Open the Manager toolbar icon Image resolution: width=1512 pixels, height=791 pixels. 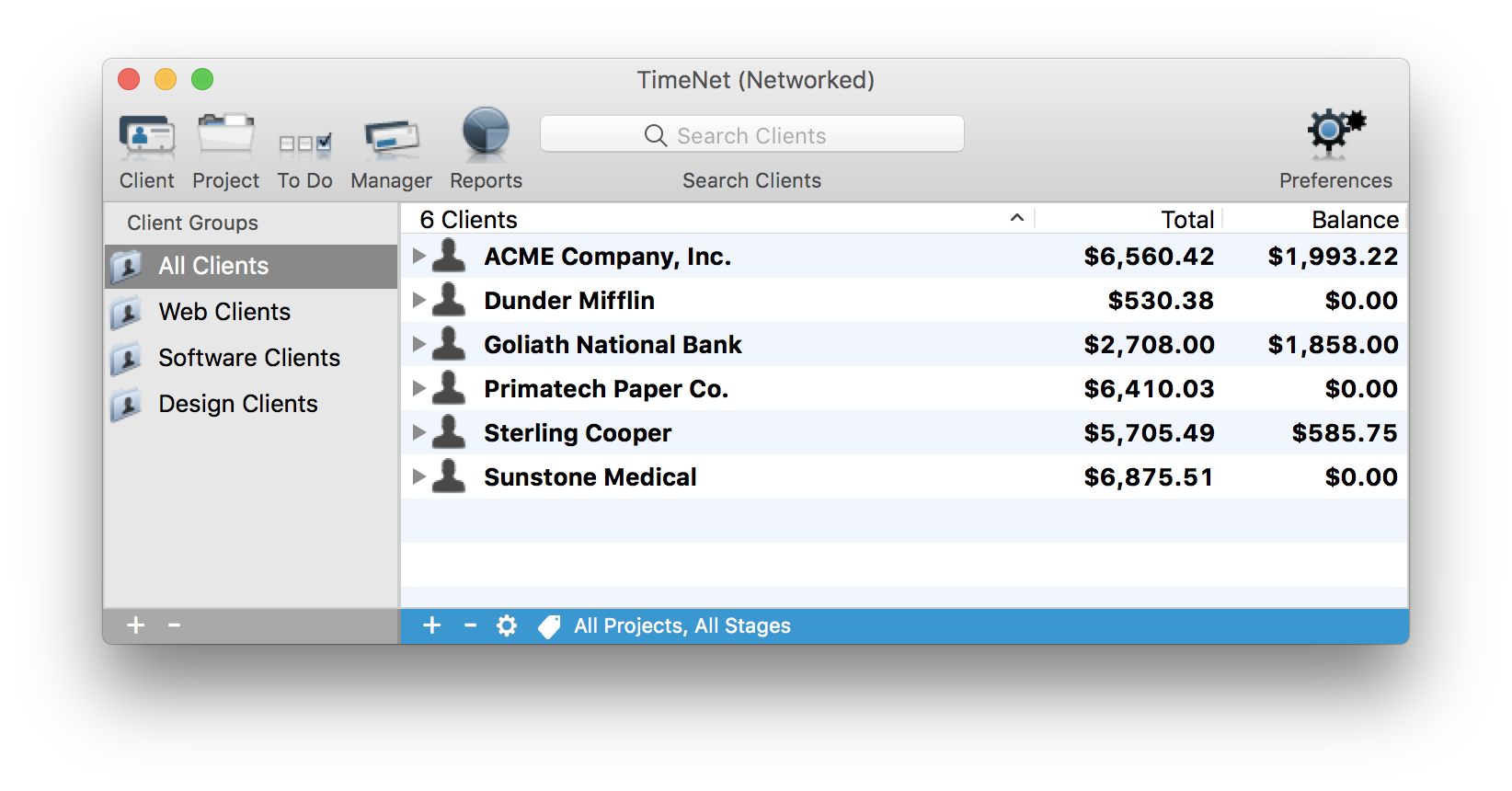pos(392,137)
